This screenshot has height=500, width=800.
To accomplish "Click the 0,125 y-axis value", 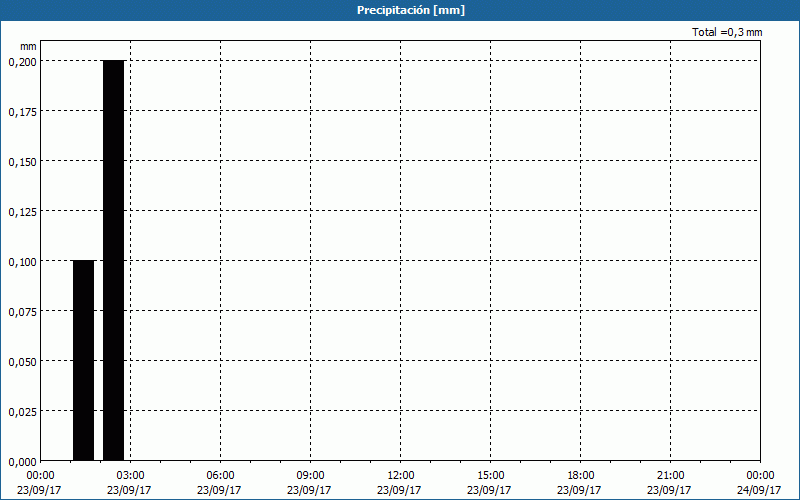I will click(22, 212).
